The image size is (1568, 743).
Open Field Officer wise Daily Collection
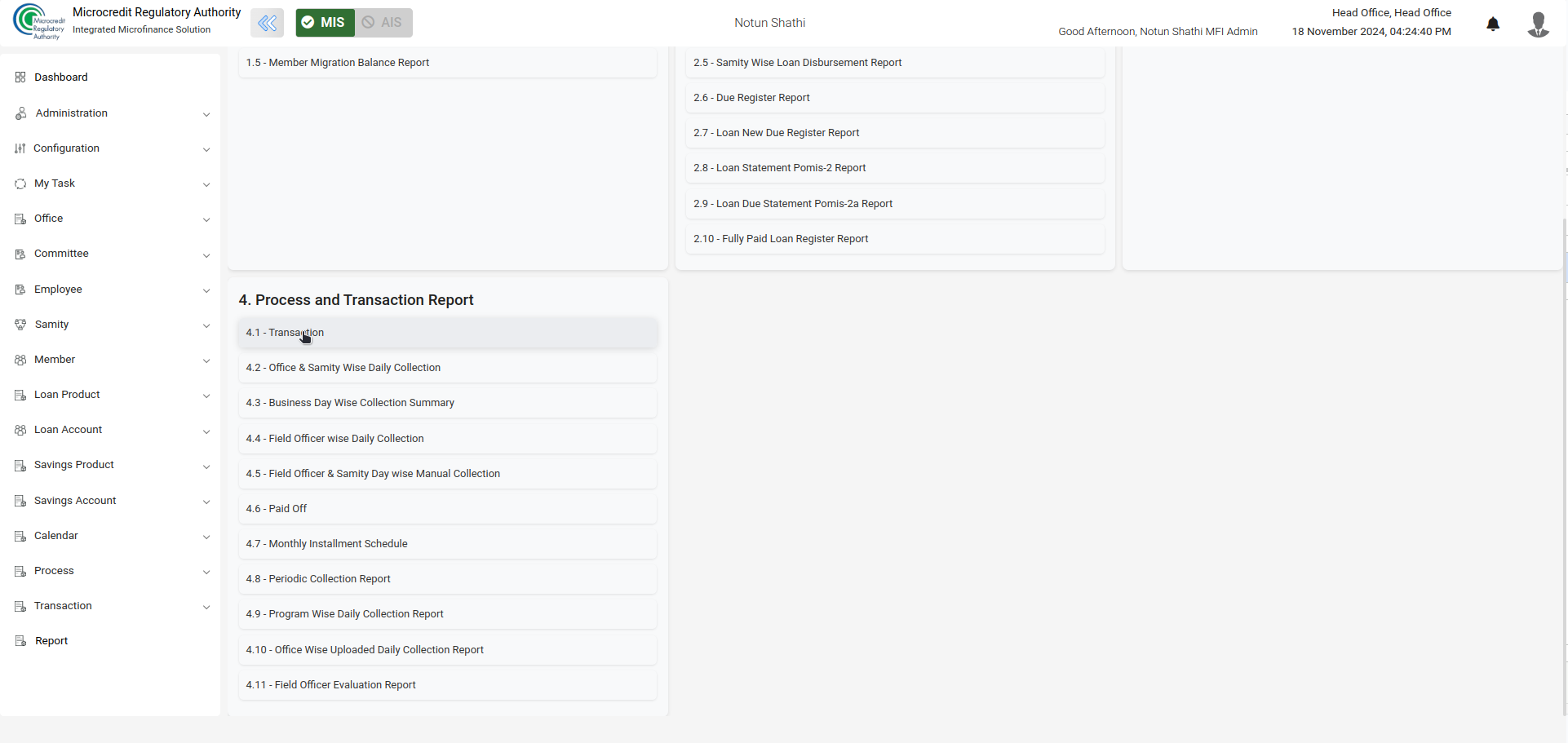pos(447,439)
